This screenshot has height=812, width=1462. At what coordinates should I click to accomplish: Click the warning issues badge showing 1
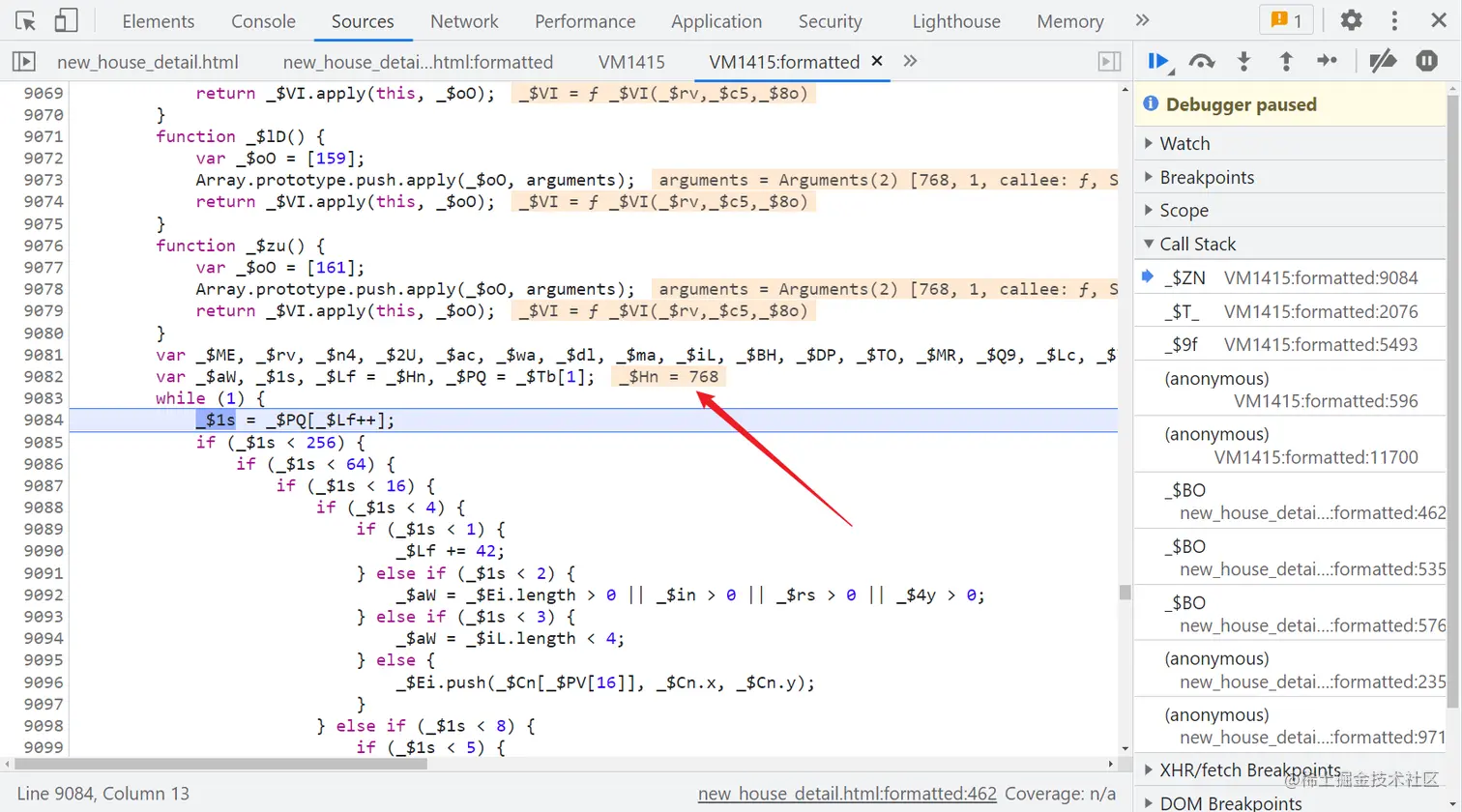click(1286, 20)
